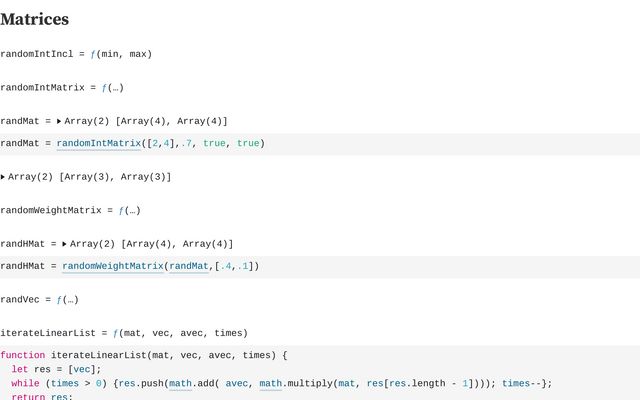Expand the unnamed Array(2) with Array(3) items
The height and width of the screenshot is (400, 640).
[3, 177]
